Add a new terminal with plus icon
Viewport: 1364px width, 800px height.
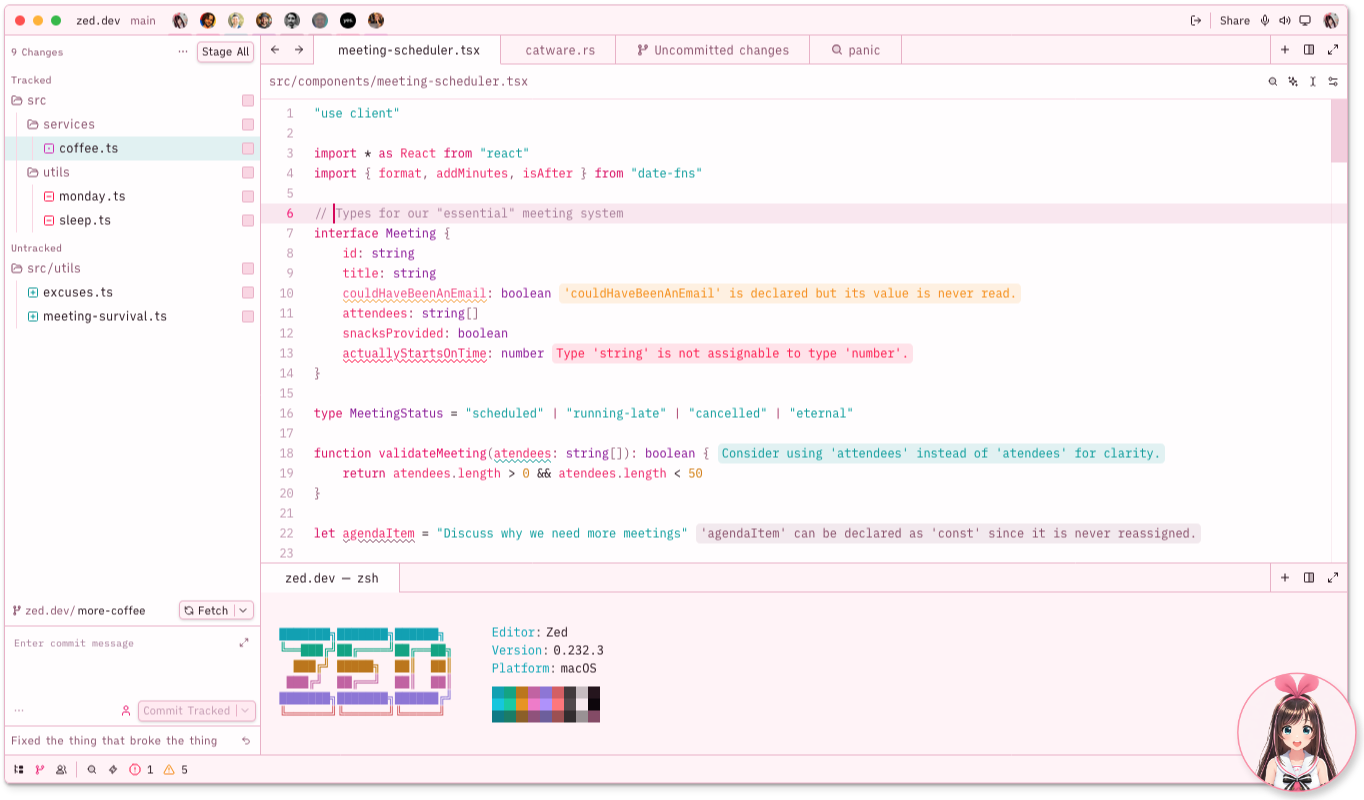pos(1285,577)
